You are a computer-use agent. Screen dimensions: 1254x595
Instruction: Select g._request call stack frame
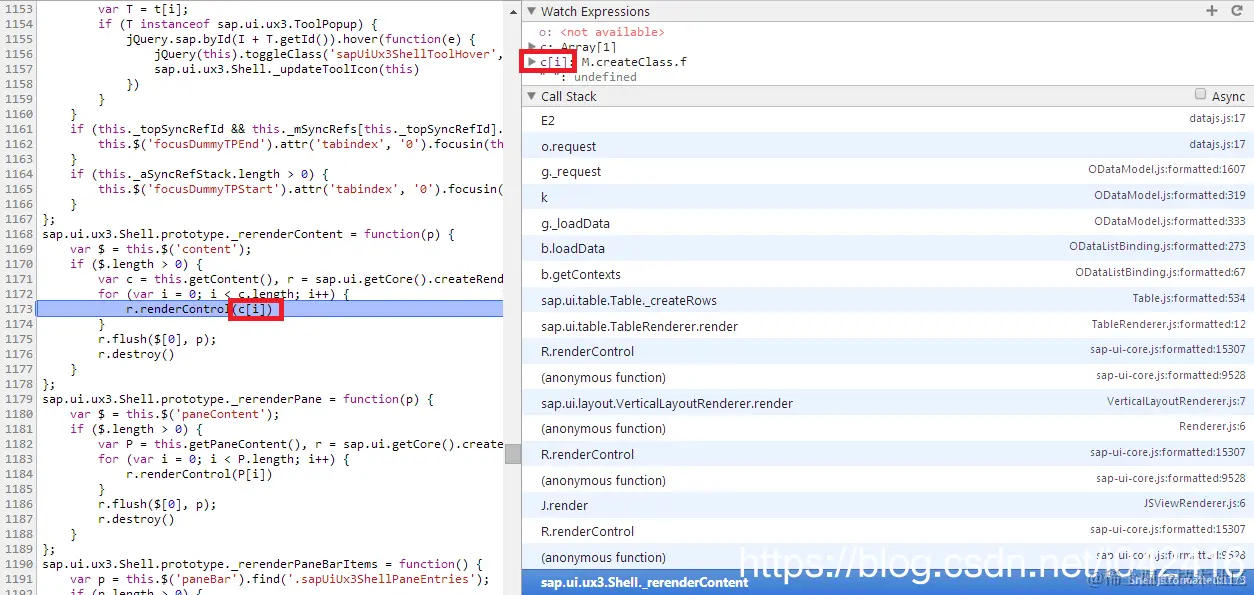click(x=887, y=172)
